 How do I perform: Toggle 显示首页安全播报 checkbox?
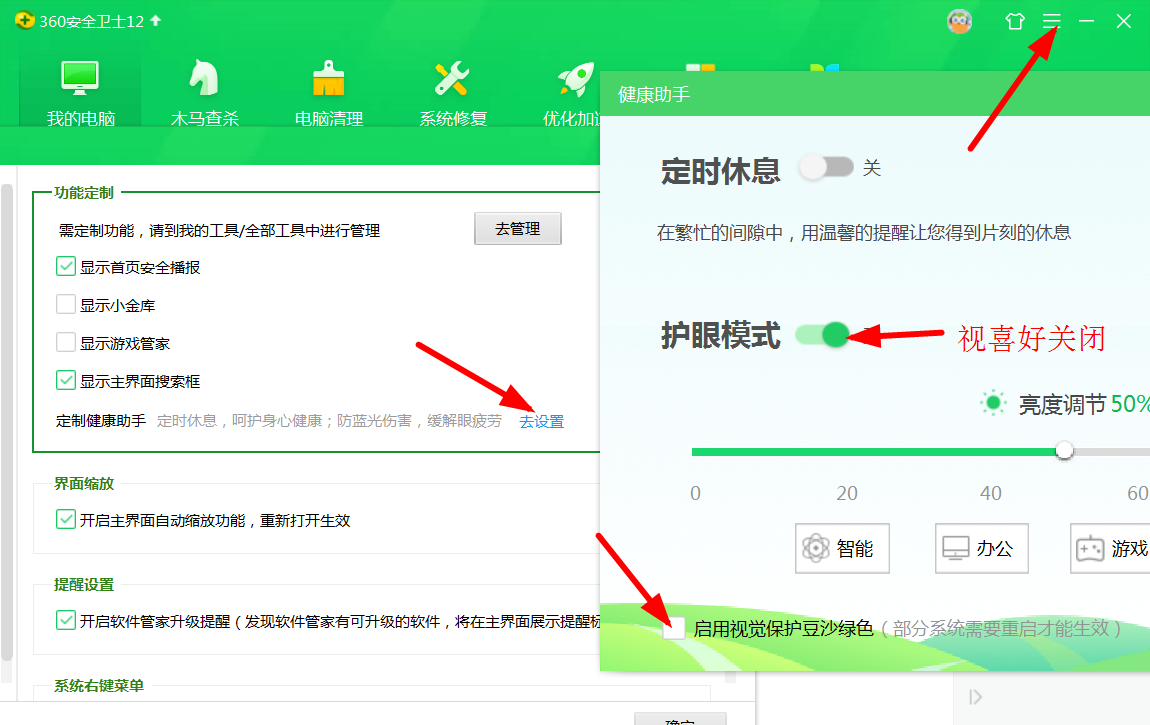[x=66, y=266]
